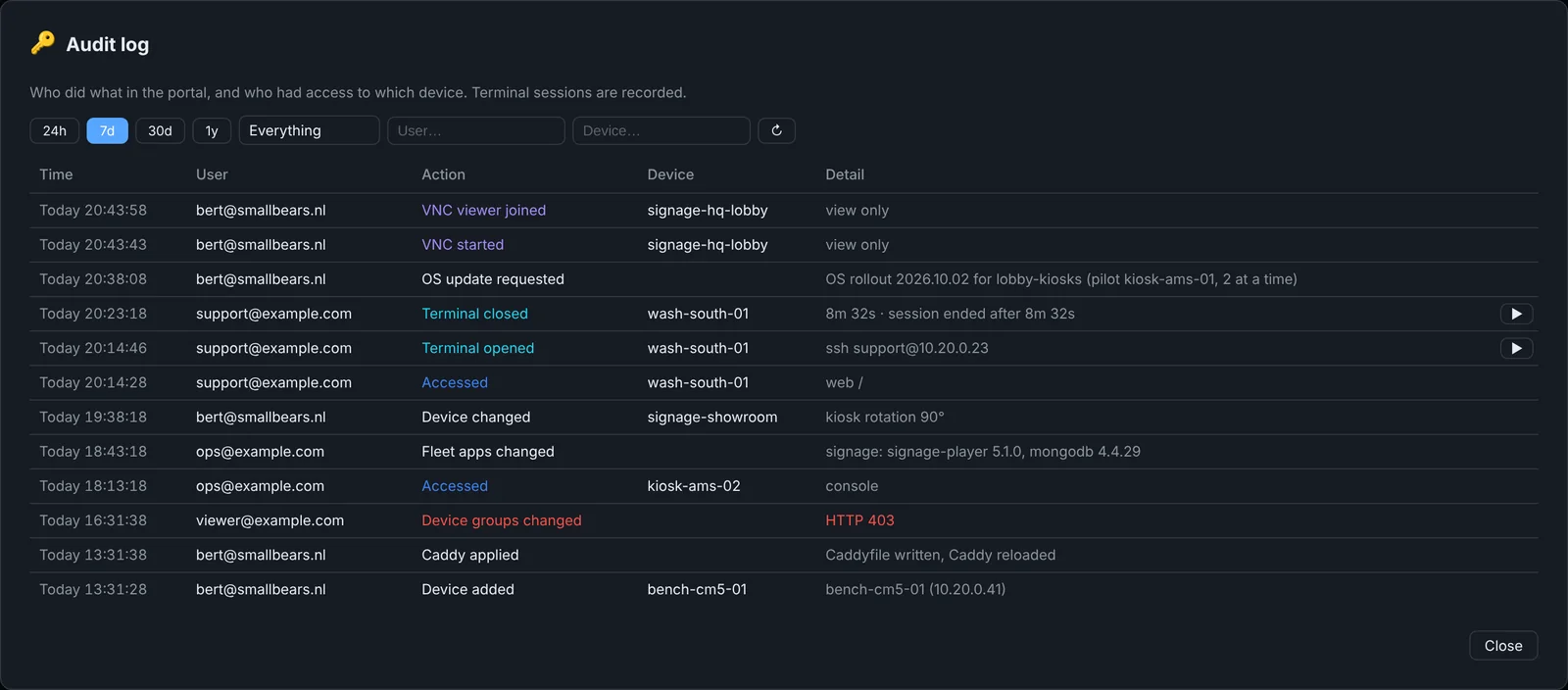Click the VNC viewer joined action
This screenshot has width=1568, height=690.
point(484,211)
